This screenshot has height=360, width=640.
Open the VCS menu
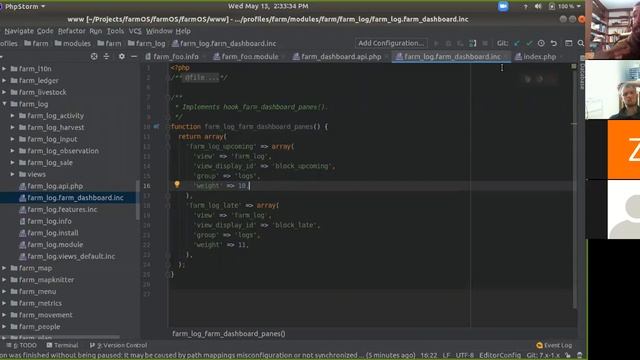(135, 31)
